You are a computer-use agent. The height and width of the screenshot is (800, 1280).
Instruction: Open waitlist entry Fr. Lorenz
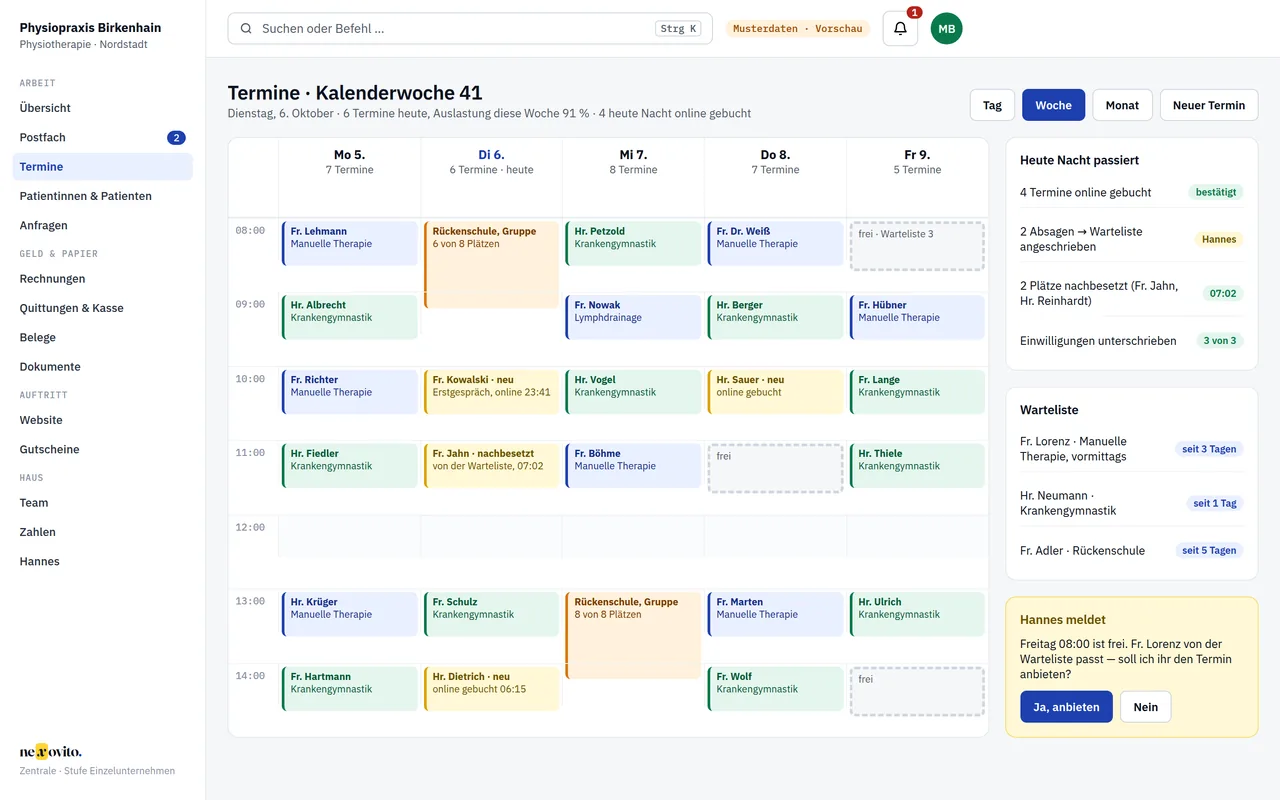click(1132, 448)
